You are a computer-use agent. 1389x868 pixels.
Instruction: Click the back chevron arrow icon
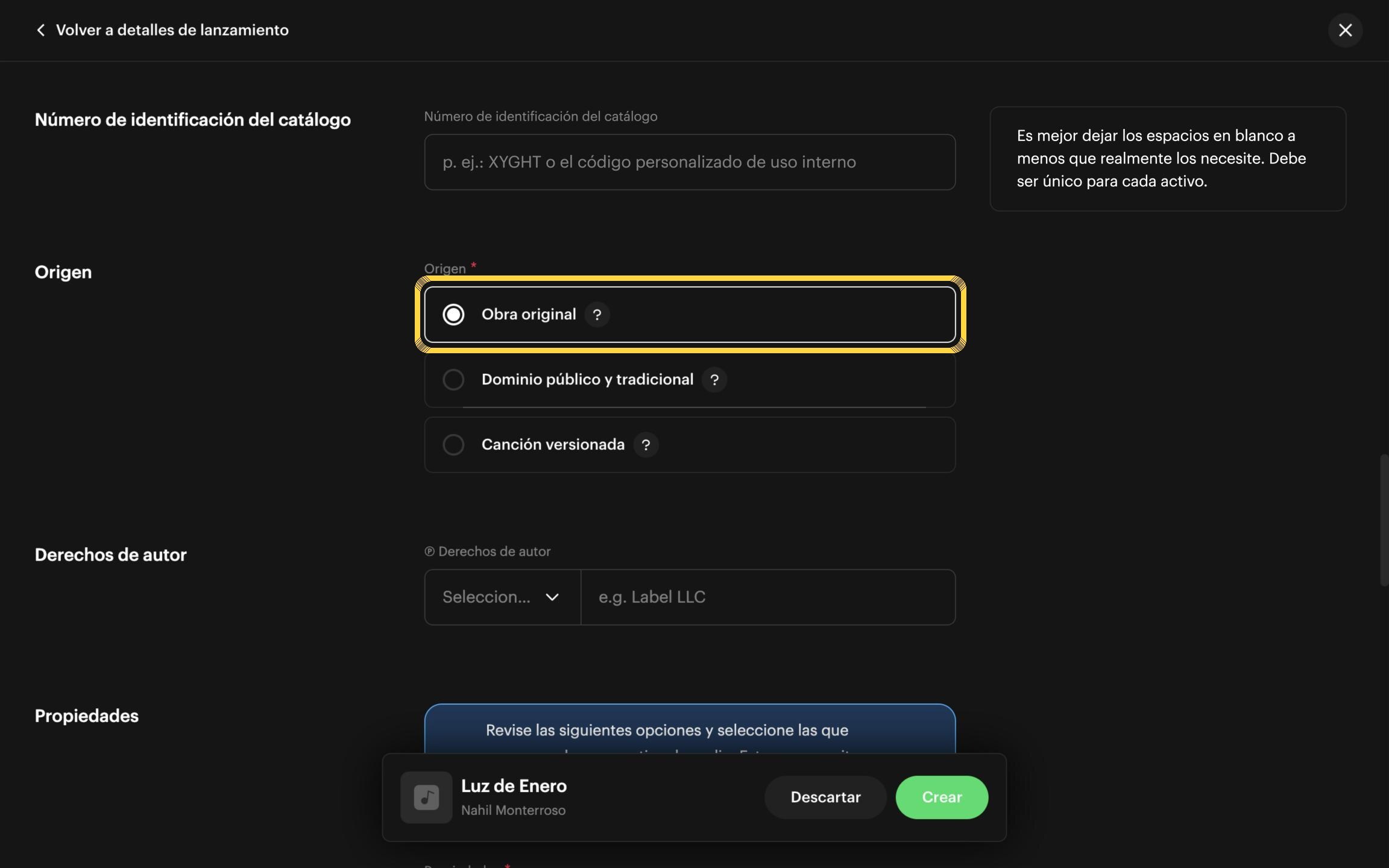point(40,30)
